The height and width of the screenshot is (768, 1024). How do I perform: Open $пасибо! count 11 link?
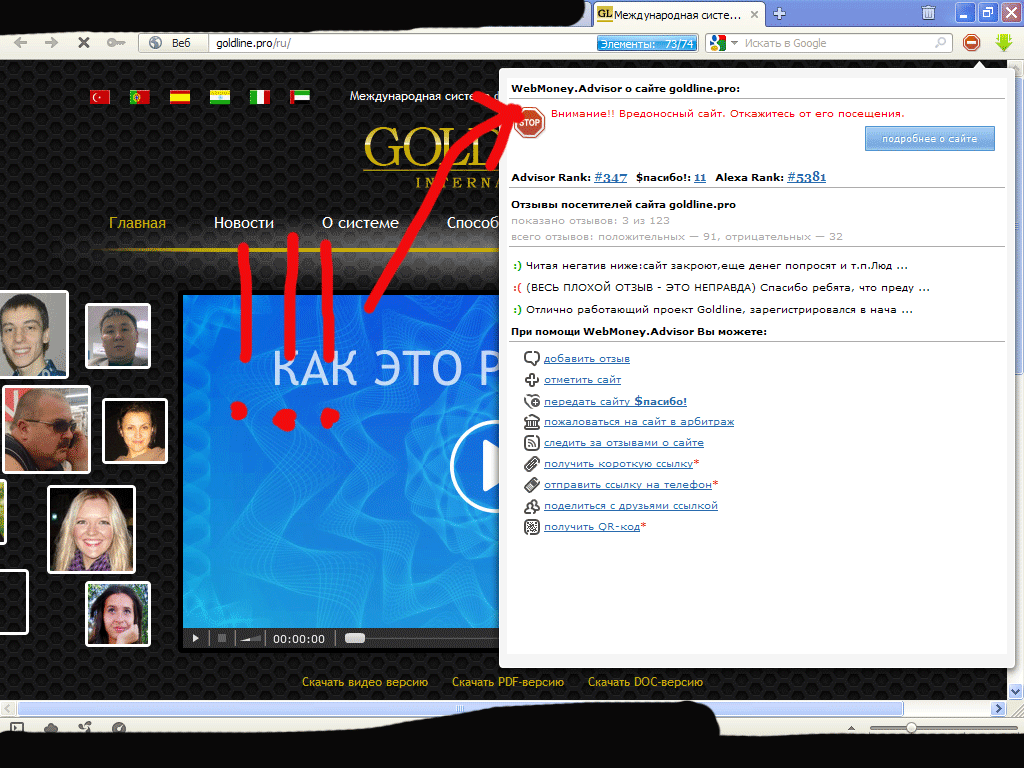699,178
